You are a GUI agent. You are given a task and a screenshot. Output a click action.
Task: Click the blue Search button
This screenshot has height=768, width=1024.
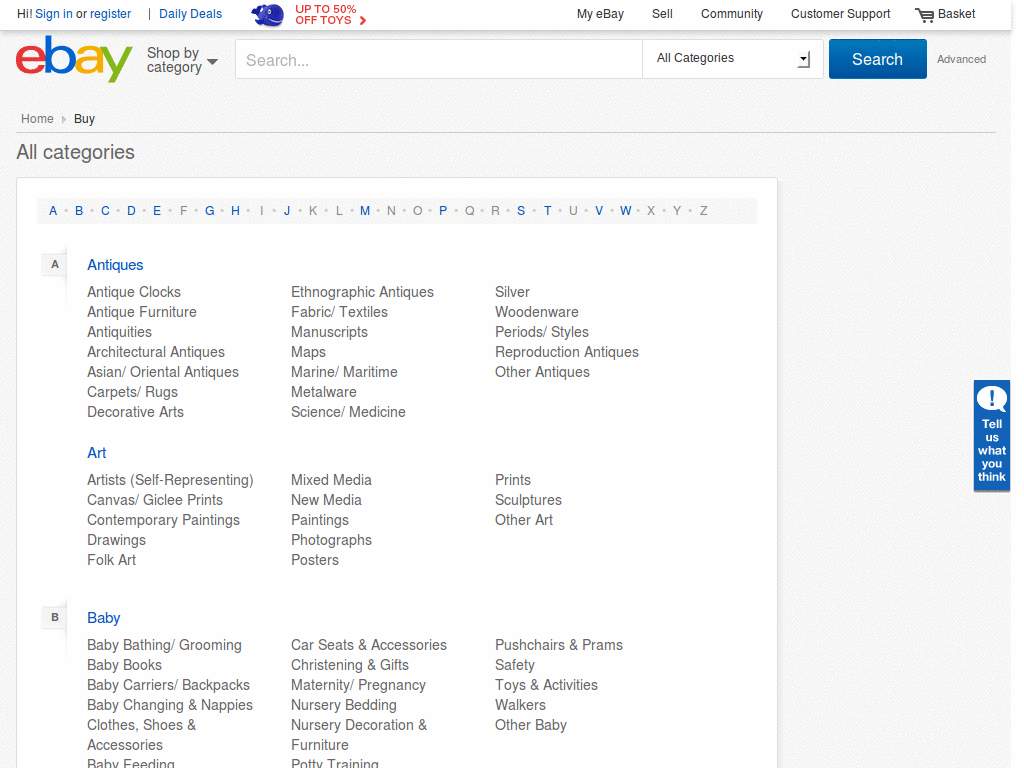877,59
